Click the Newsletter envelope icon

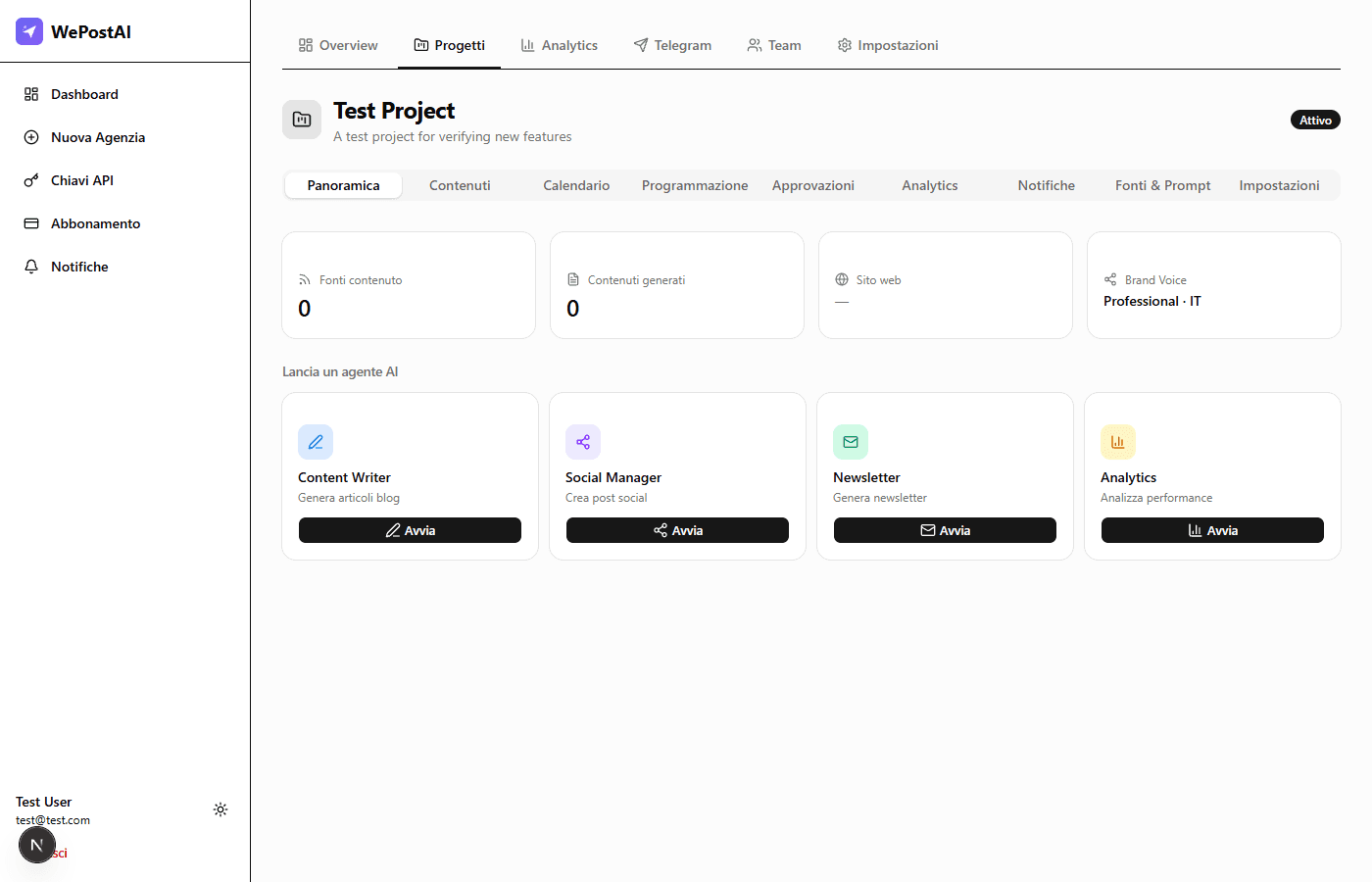pos(851,442)
